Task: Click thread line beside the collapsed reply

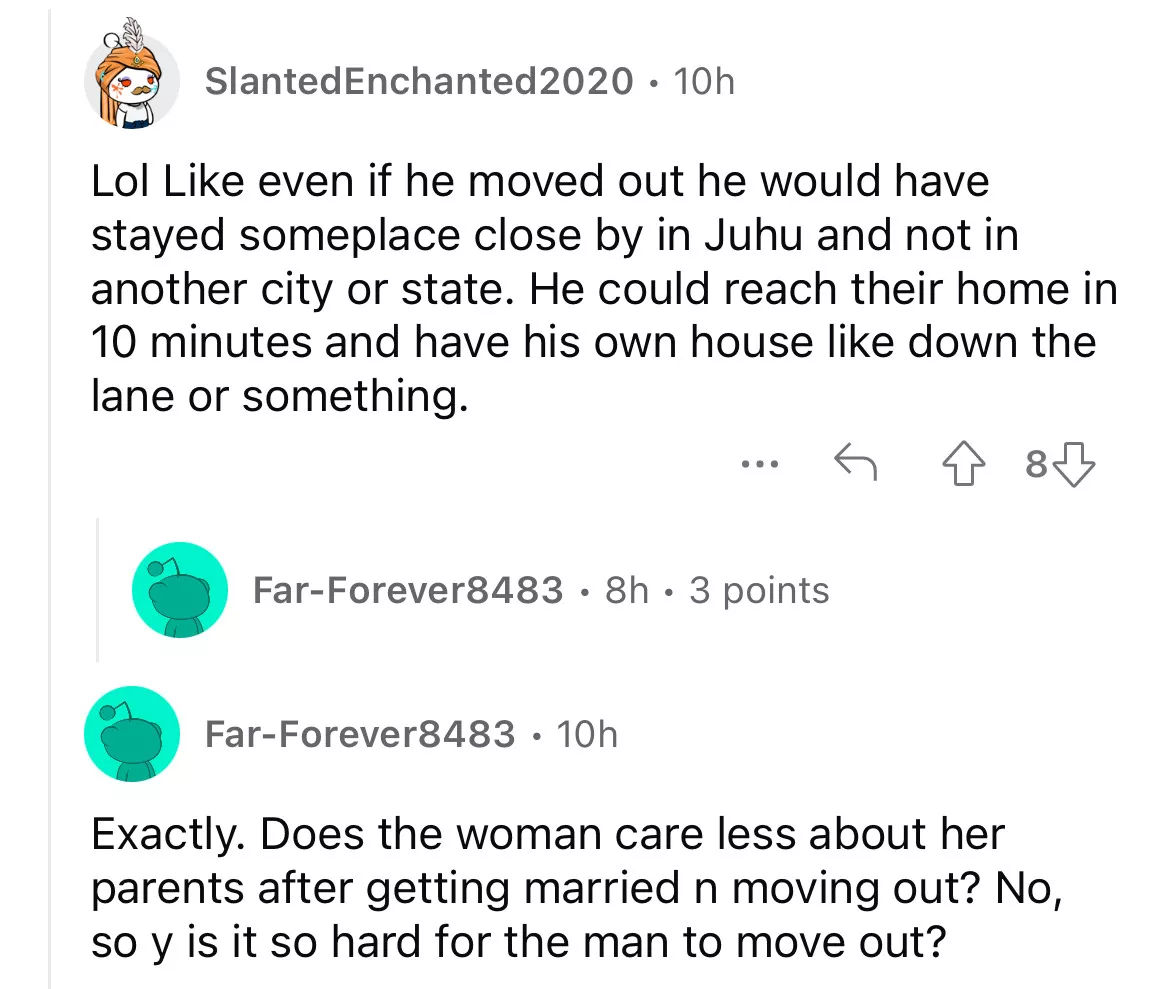Action: [97, 590]
